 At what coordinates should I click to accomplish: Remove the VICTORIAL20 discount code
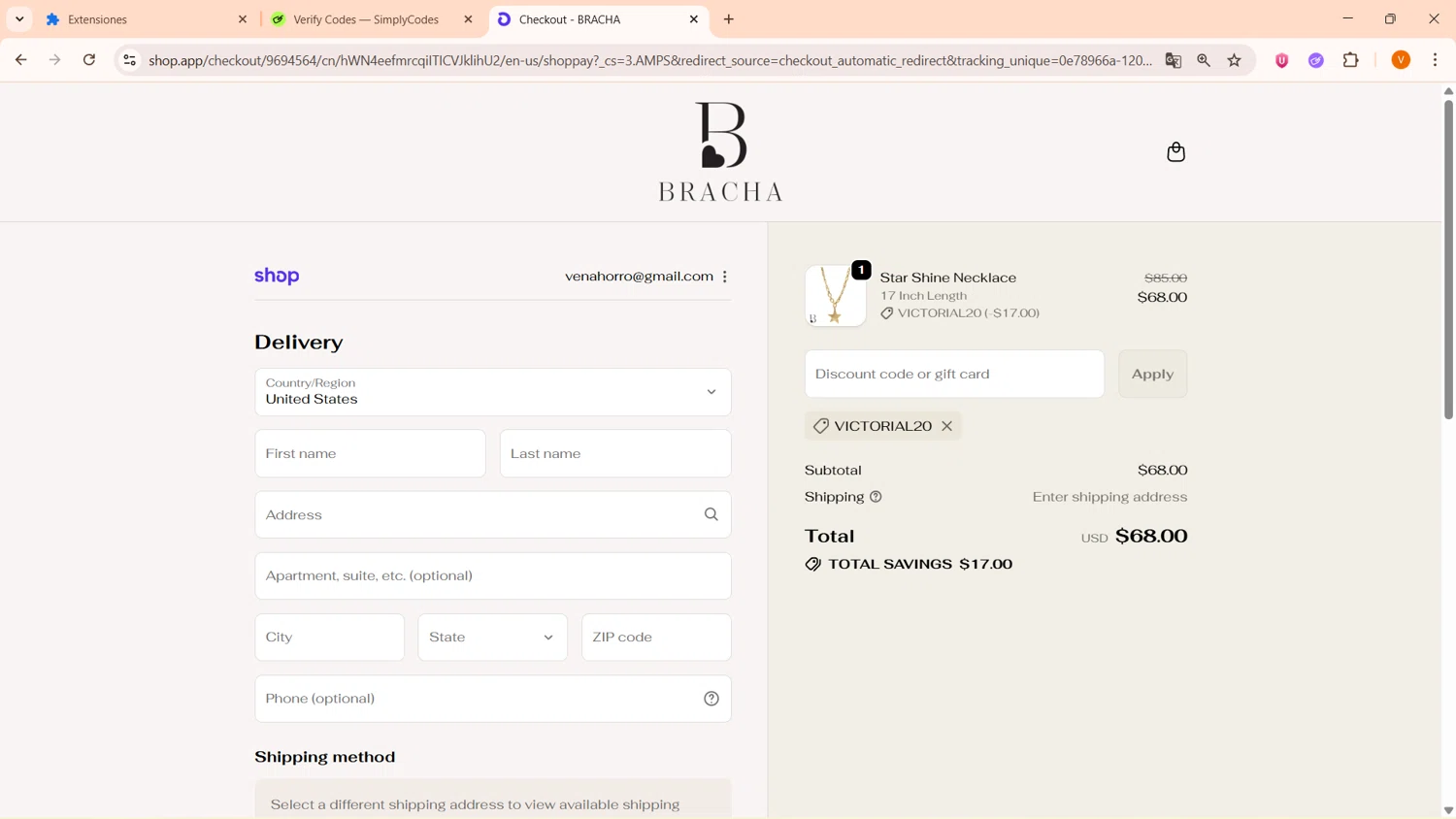(x=946, y=426)
